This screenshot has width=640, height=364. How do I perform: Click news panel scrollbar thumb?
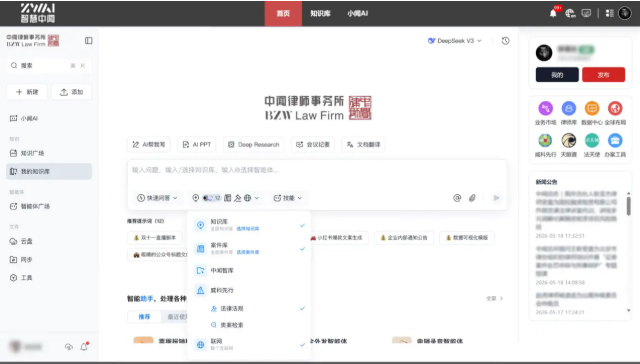[629, 206]
